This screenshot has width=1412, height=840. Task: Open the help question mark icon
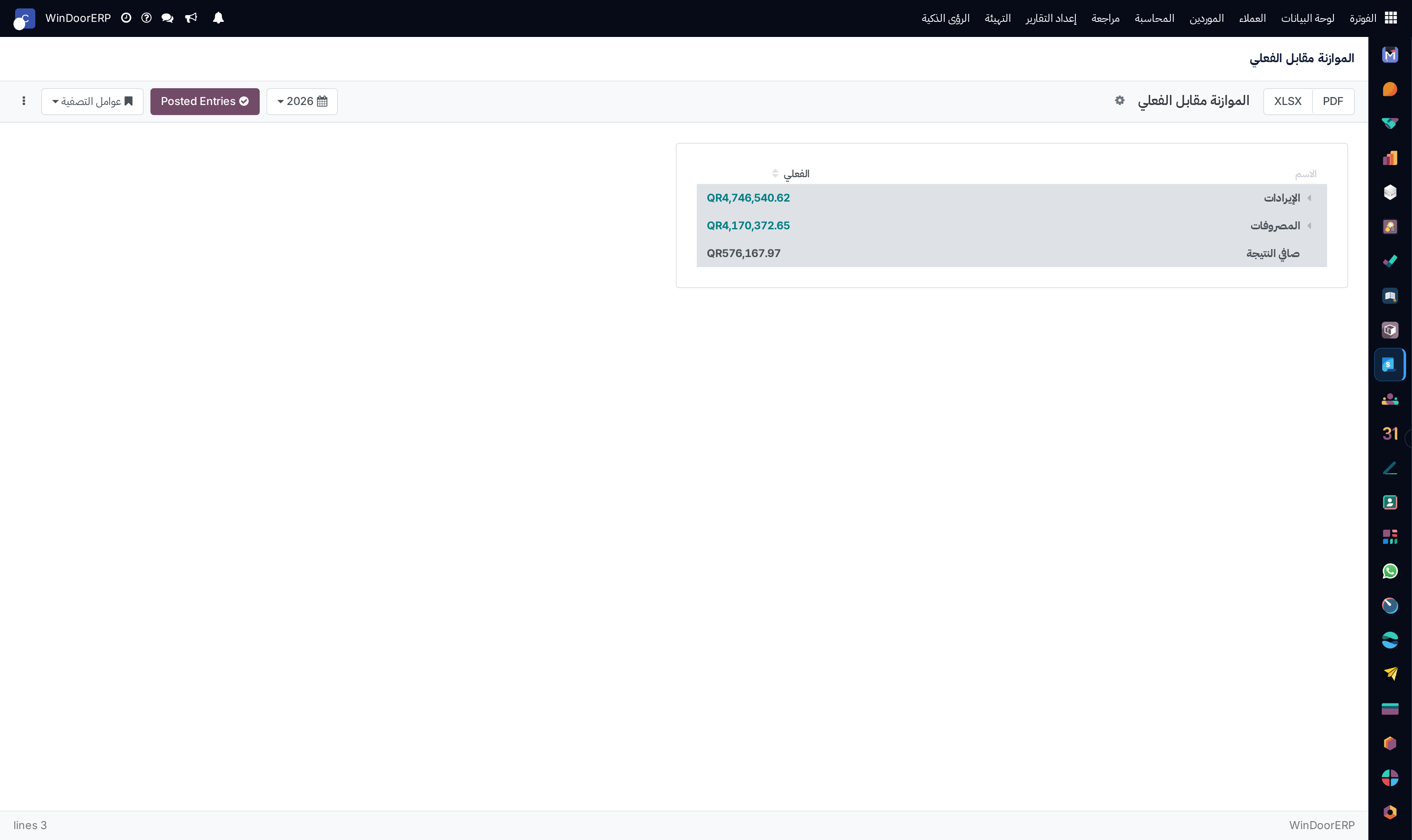(x=146, y=18)
